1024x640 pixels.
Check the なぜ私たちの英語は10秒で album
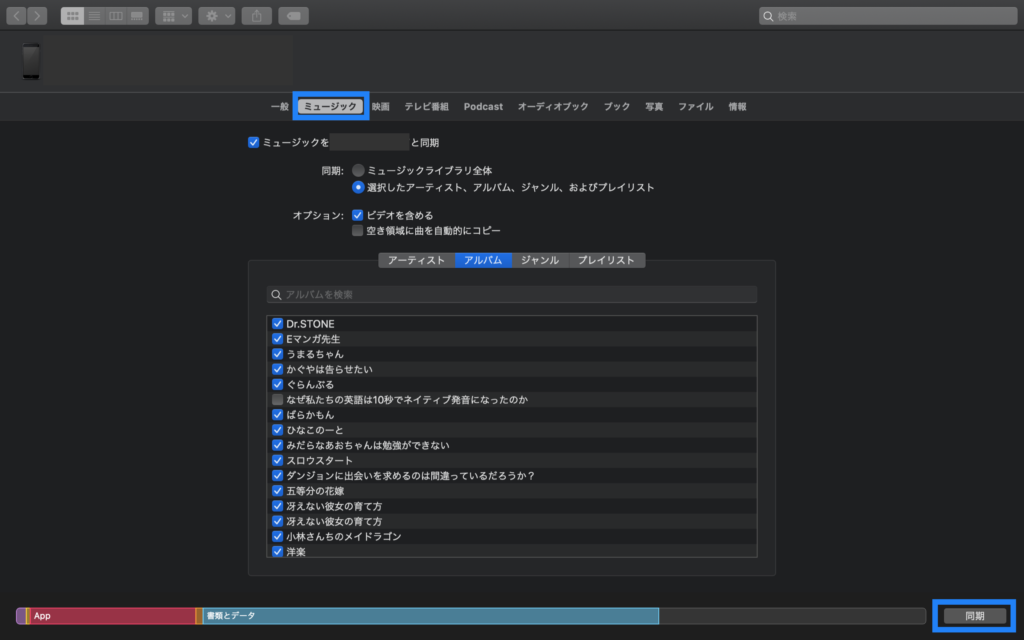click(278, 400)
